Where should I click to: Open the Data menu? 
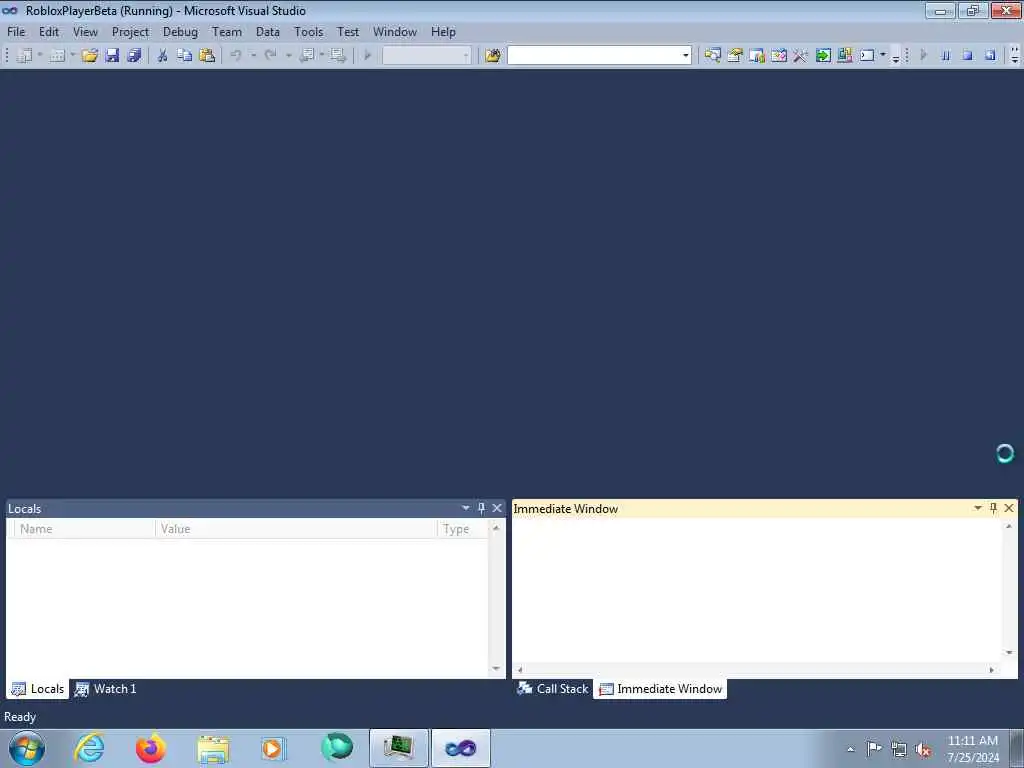268,31
